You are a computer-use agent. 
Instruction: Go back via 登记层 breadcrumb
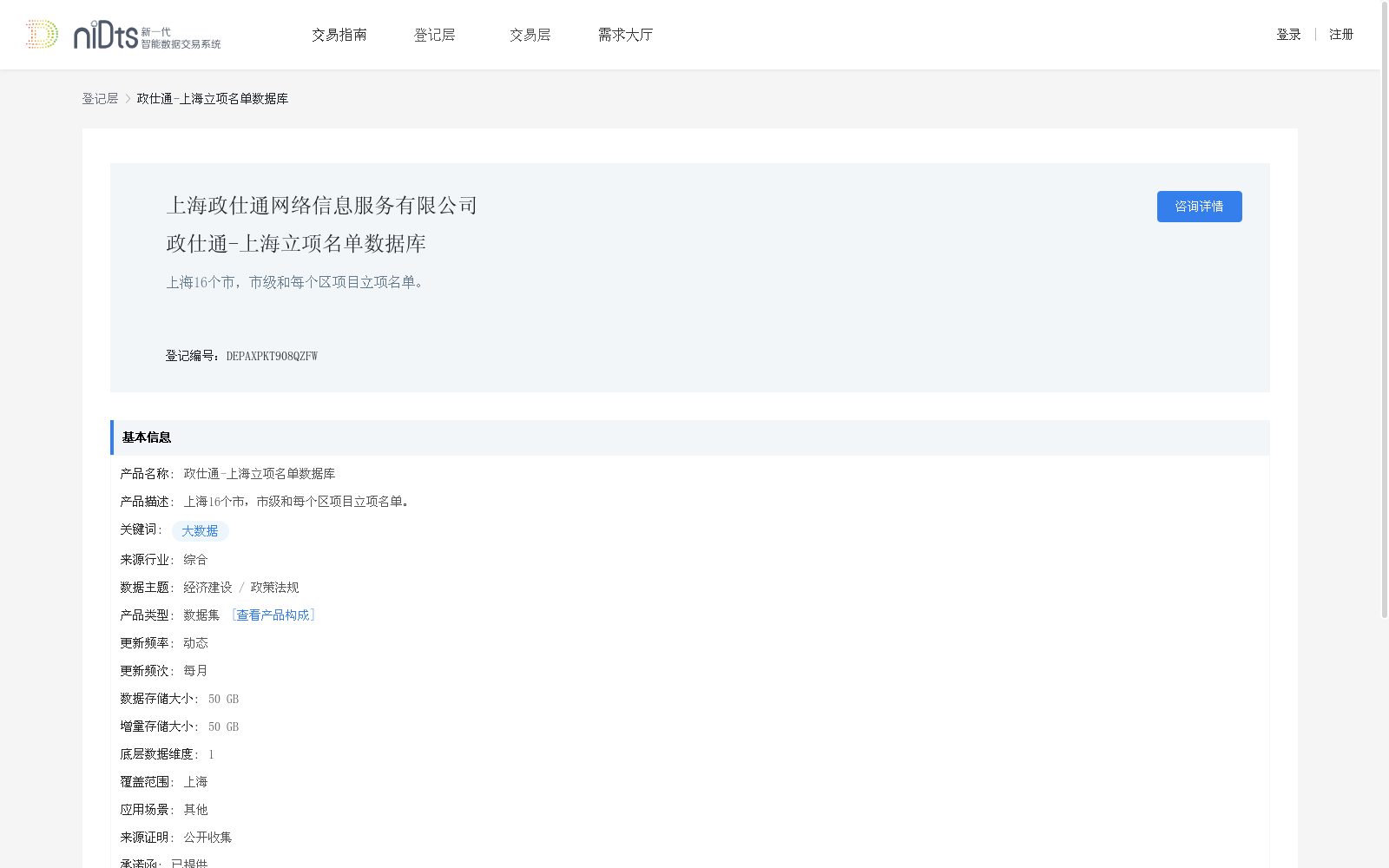click(100, 99)
